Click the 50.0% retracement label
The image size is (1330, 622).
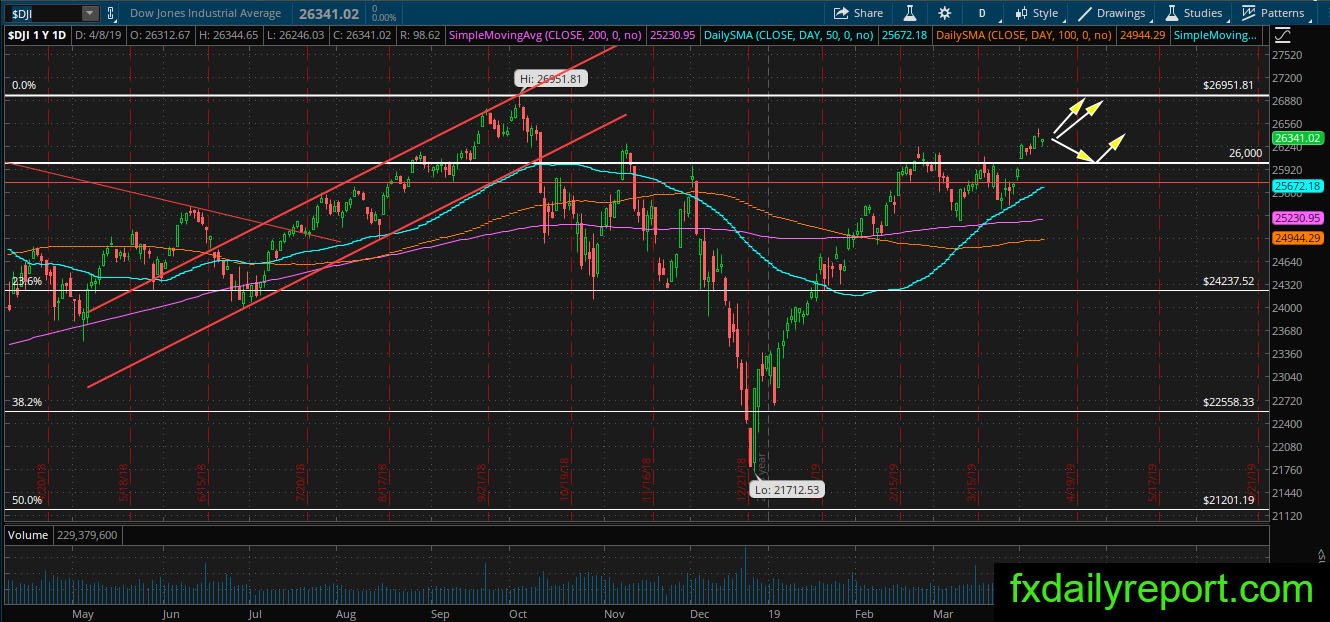pos(26,500)
